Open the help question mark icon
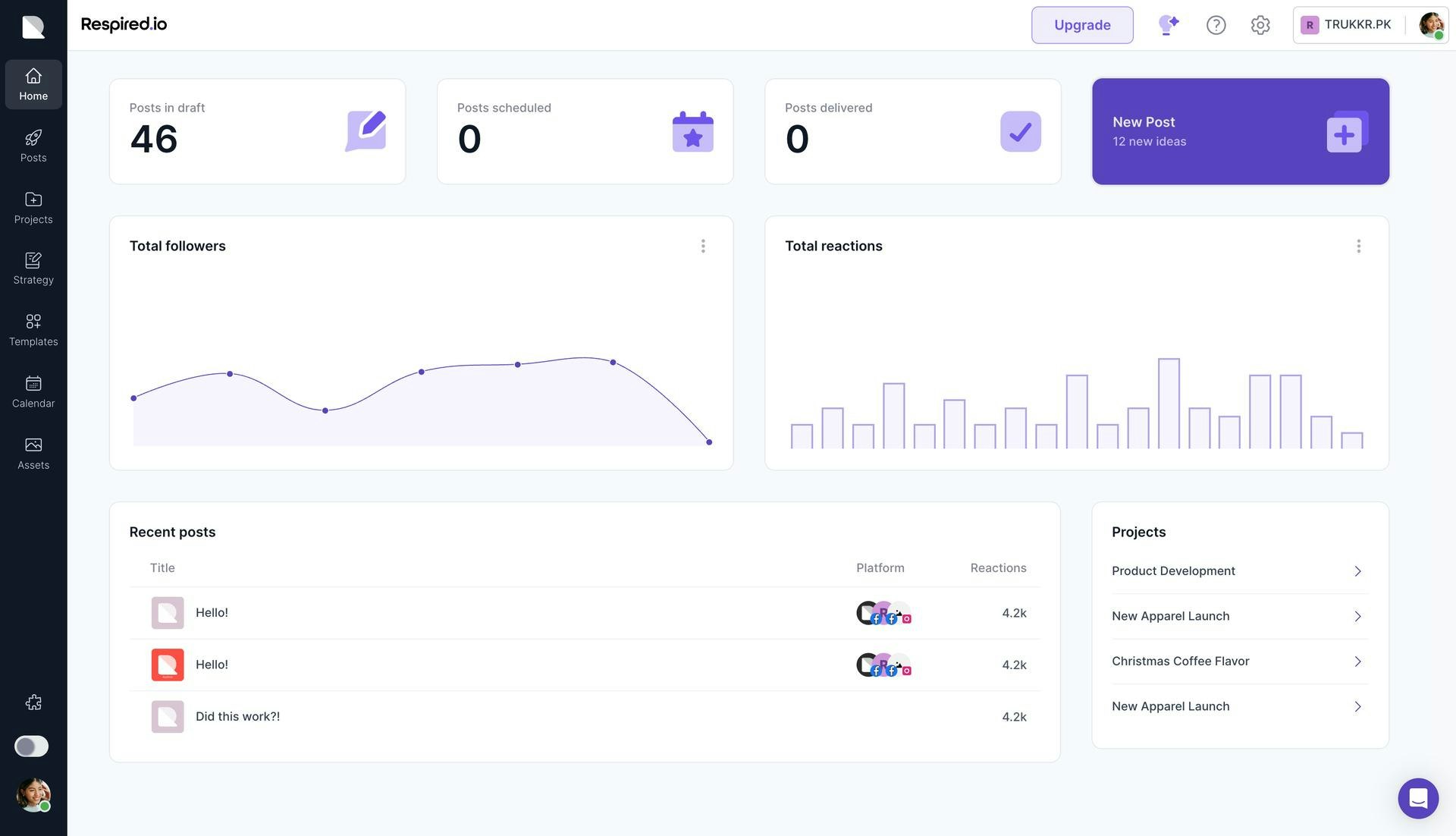This screenshot has height=836, width=1456. click(1216, 25)
